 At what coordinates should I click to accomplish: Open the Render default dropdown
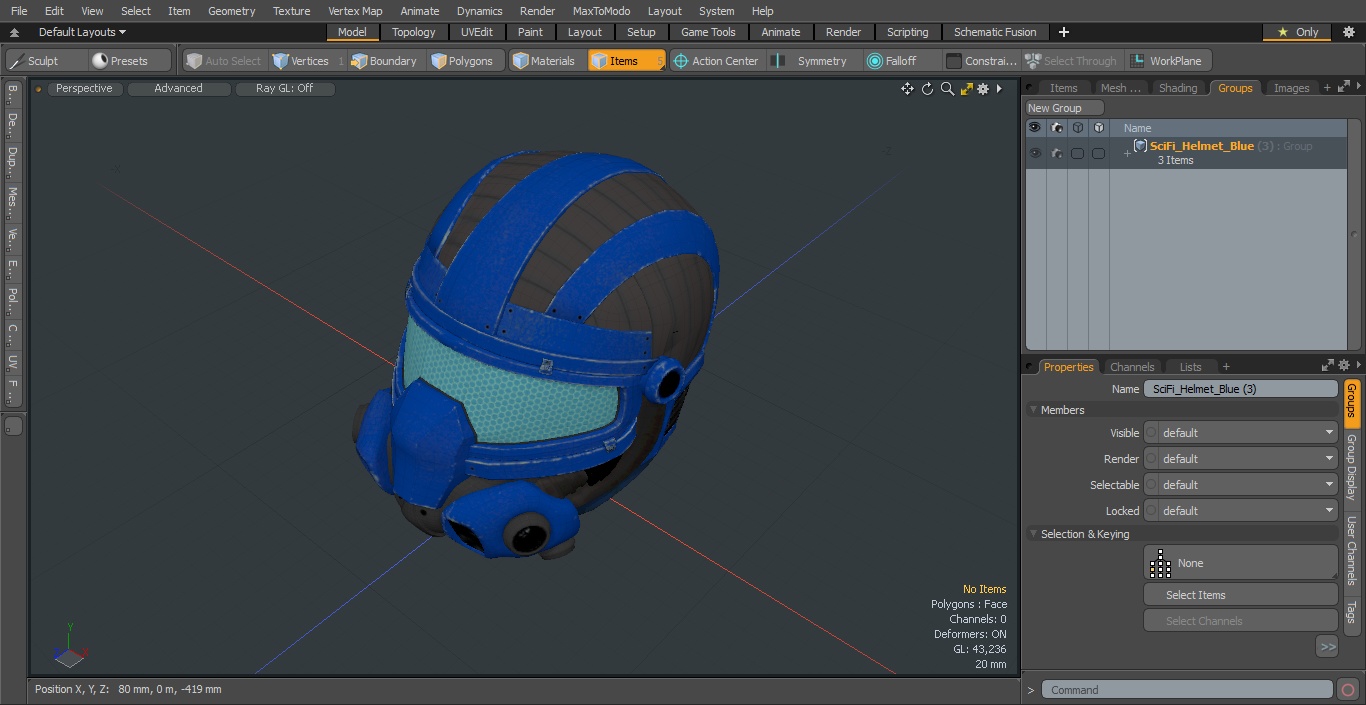(x=1248, y=459)
